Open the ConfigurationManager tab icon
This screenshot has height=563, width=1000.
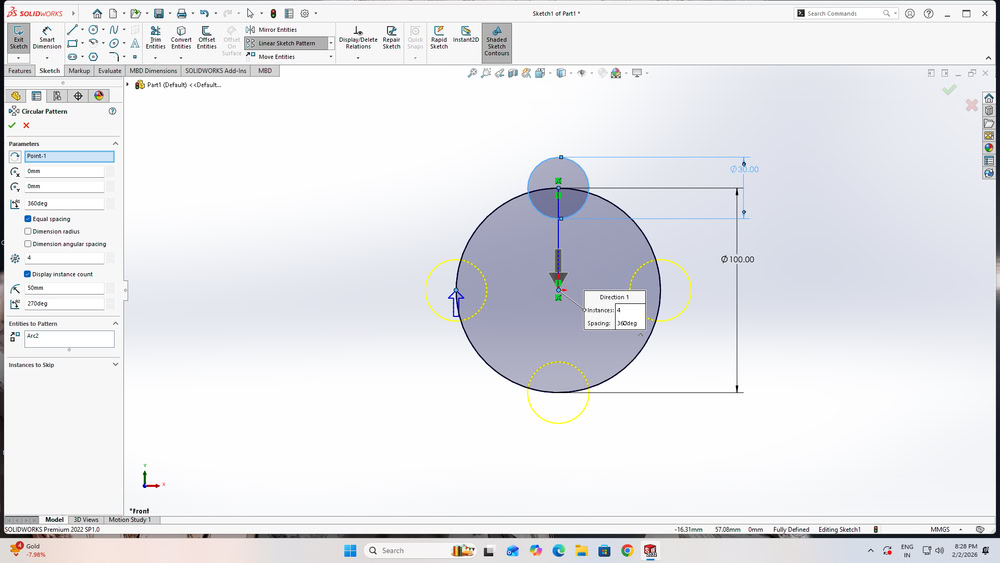57,96
